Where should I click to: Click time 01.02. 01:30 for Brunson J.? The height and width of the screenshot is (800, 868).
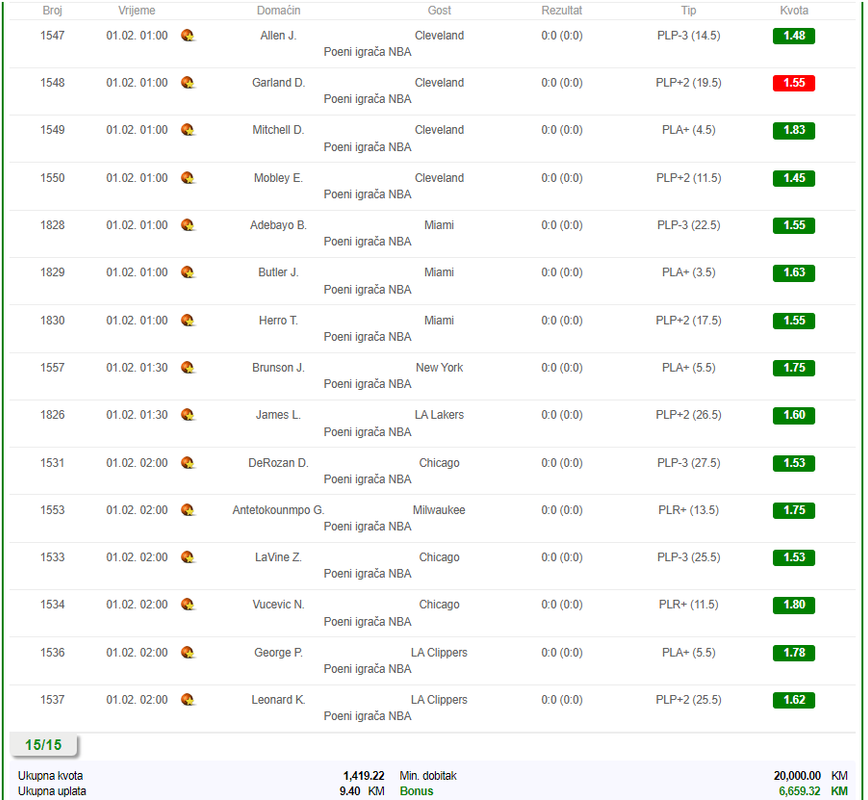137,368
